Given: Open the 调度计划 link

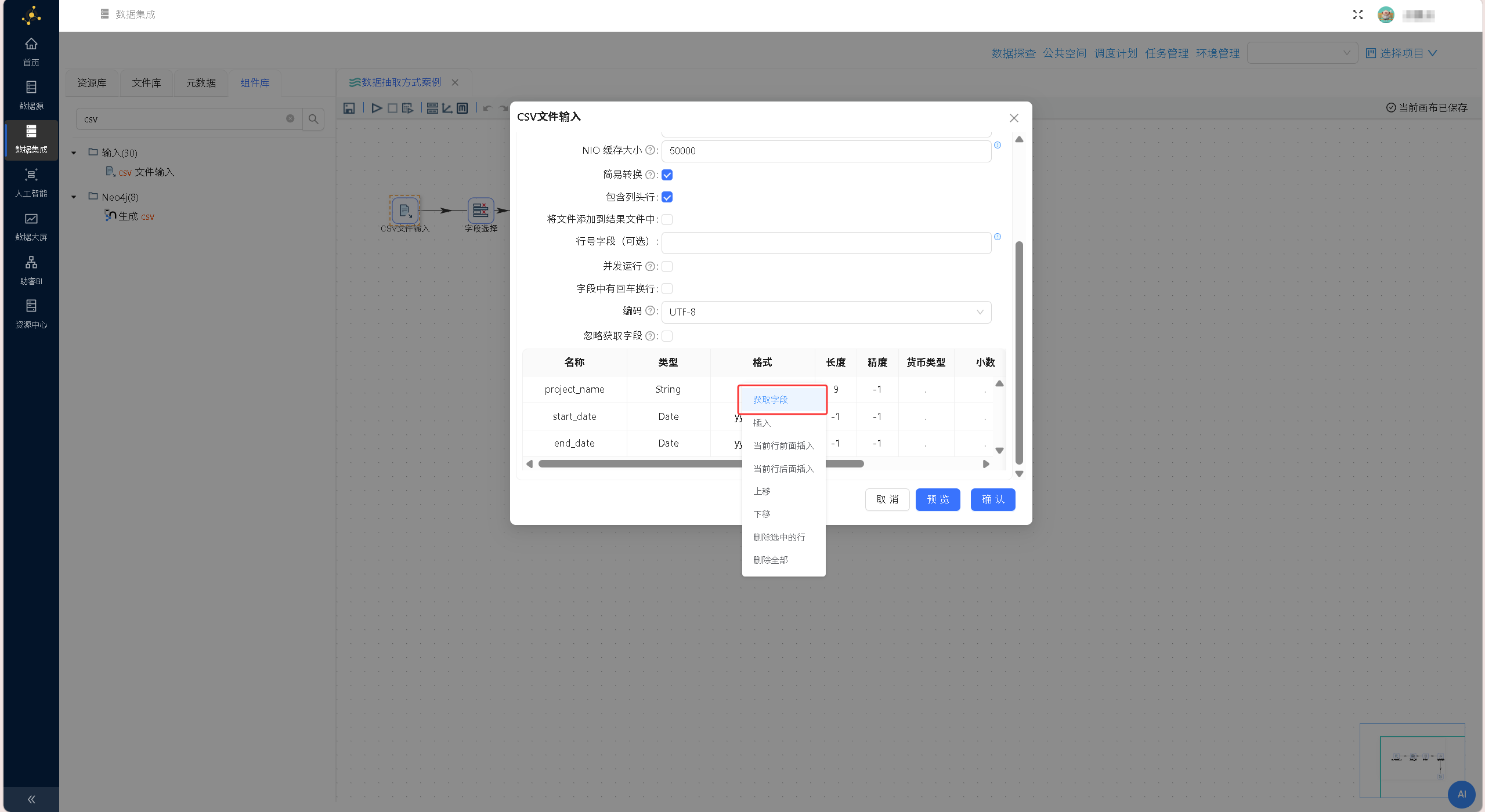Looking at the screenshot, I should (x=1116, y=53).
